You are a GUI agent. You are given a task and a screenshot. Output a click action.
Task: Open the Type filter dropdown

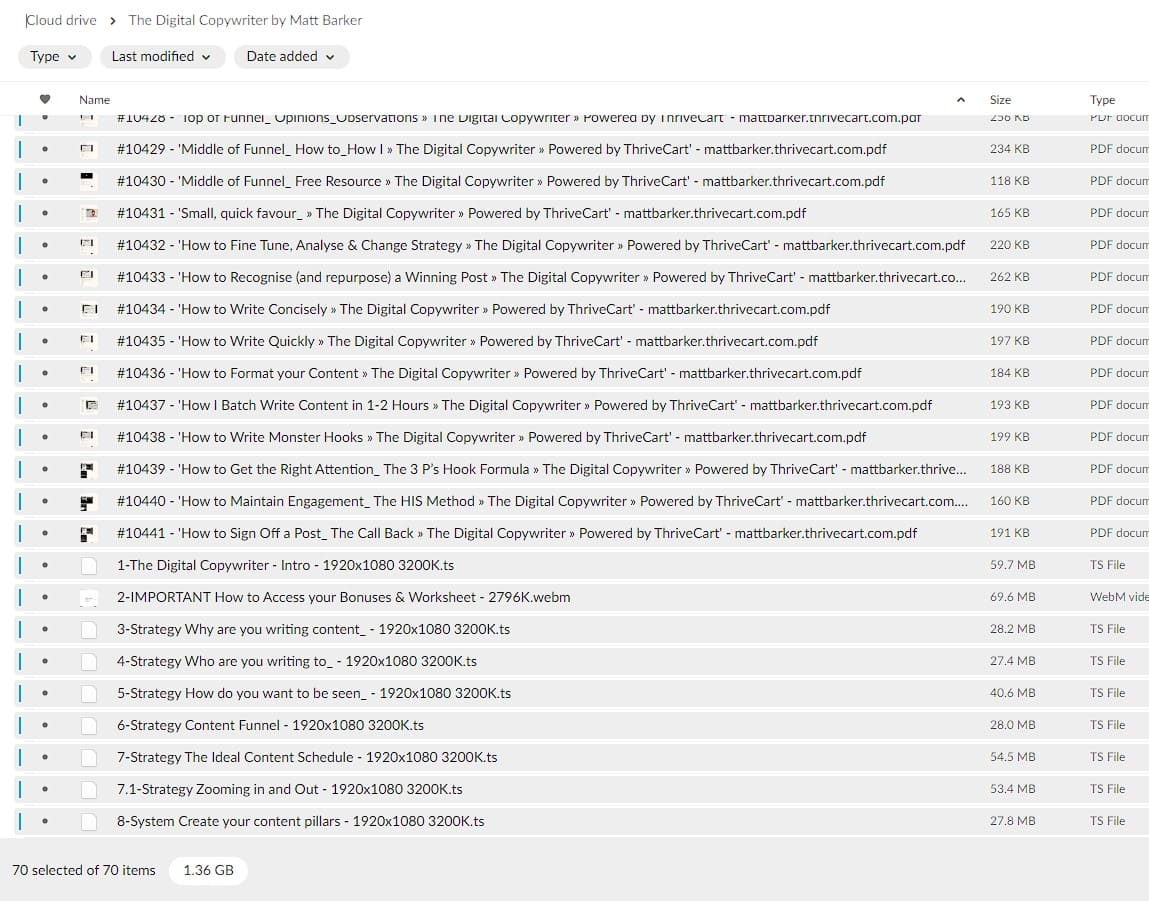[54, 57]
